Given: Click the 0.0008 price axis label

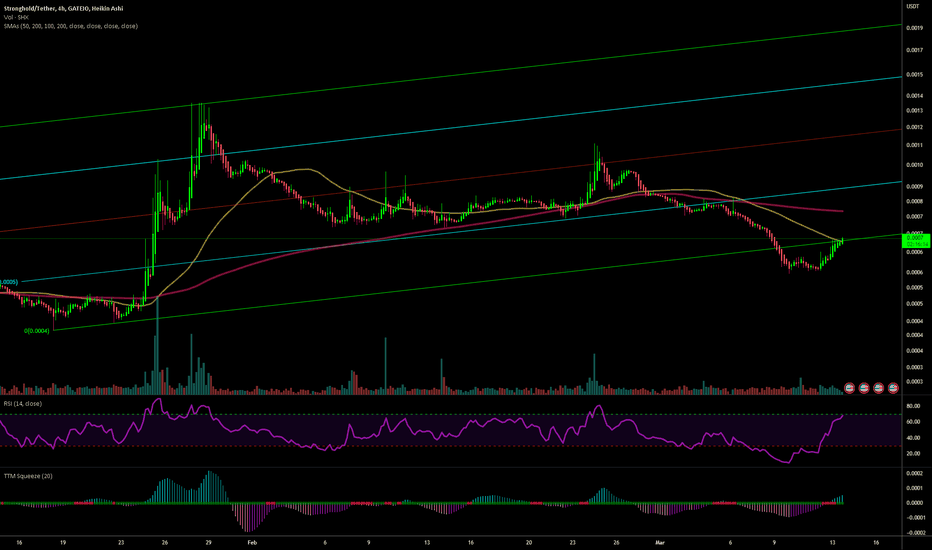Looking at the screenshot, I should pyautogui.click(x=914, y=201).
